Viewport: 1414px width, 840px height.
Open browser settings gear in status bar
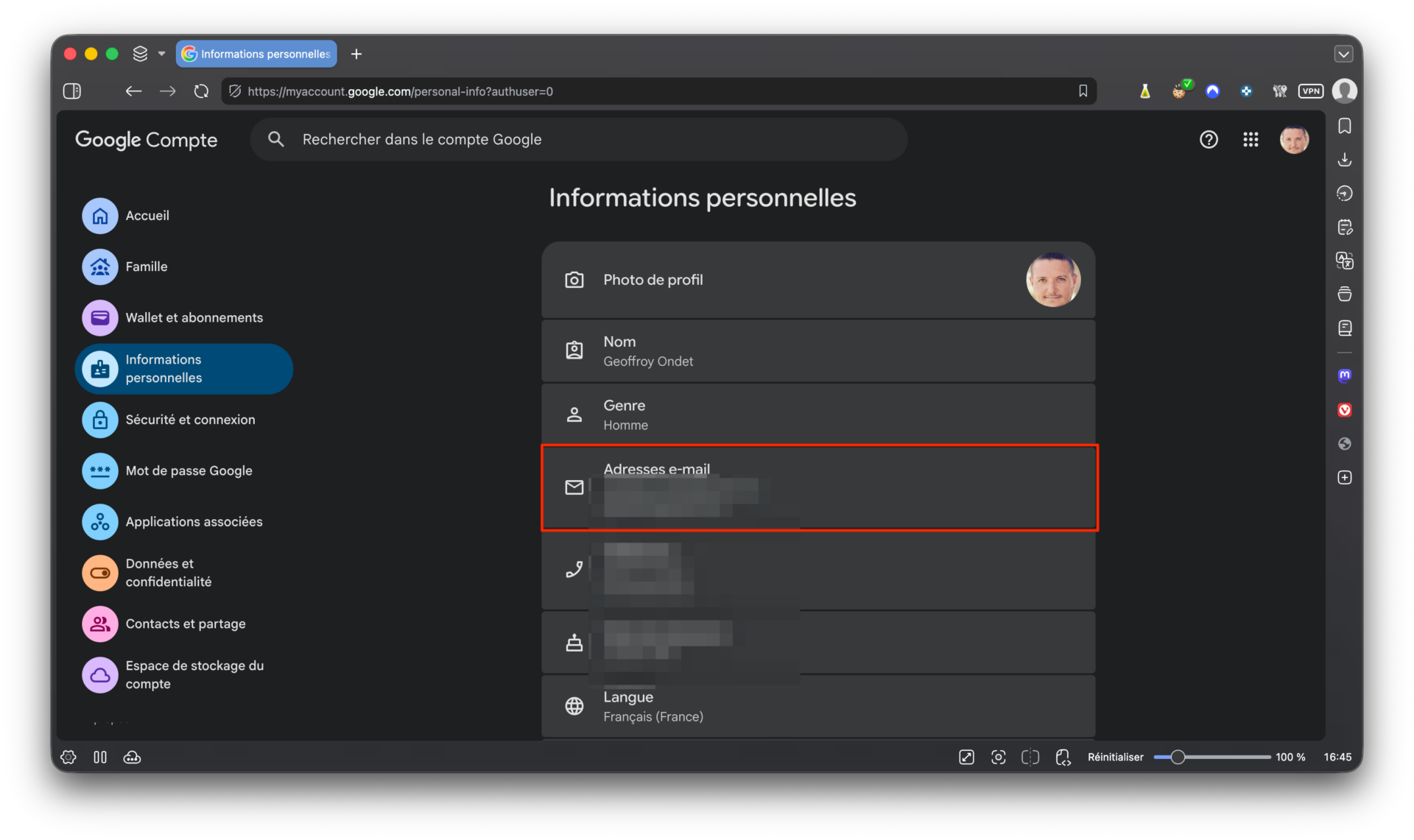point(68,757)
